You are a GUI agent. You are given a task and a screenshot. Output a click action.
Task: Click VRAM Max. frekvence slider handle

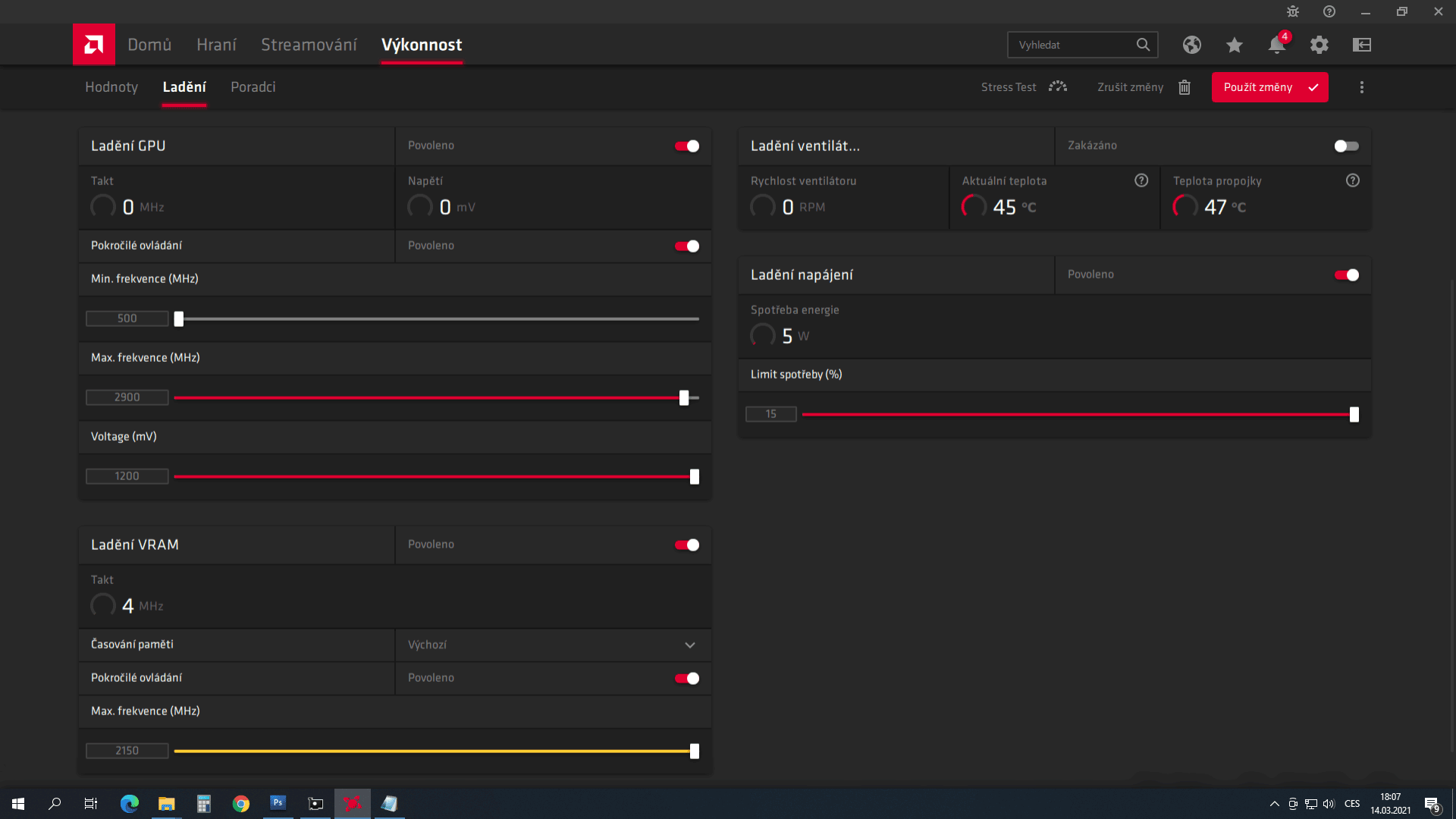(x=695, y=752)
